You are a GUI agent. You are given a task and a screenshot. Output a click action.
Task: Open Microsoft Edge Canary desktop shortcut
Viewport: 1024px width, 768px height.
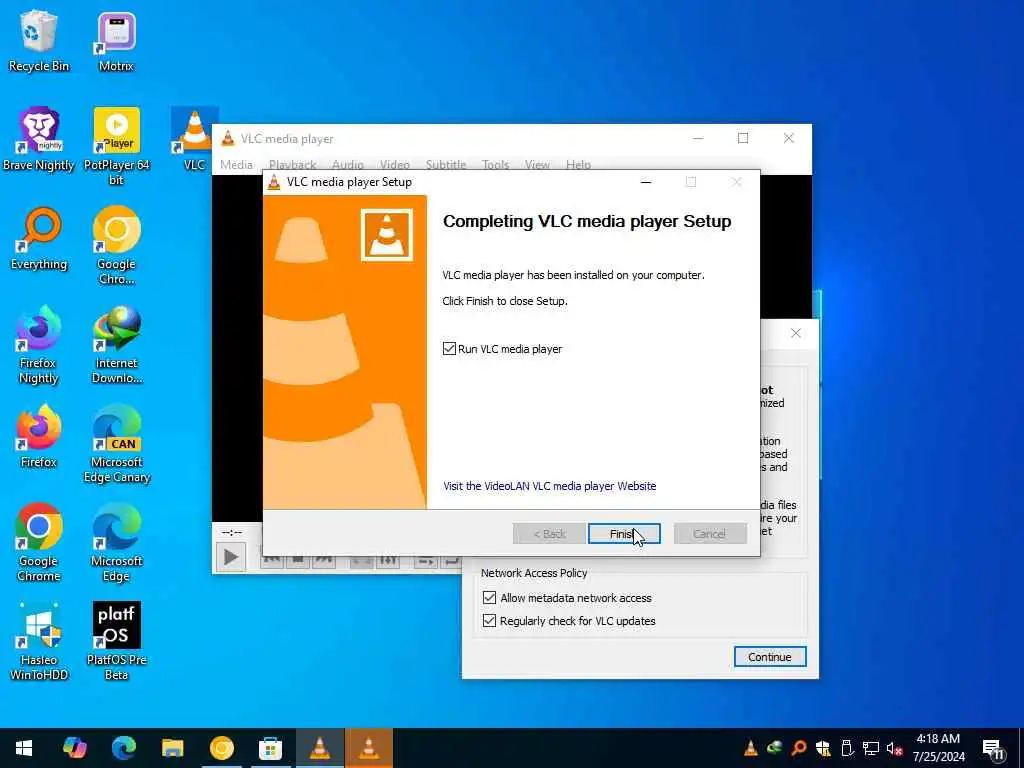pyautogui.click(x=116, y=444)
